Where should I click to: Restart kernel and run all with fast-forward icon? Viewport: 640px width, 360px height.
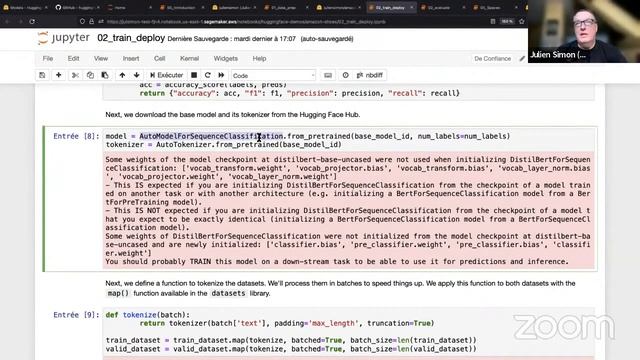tap(221, 75)
